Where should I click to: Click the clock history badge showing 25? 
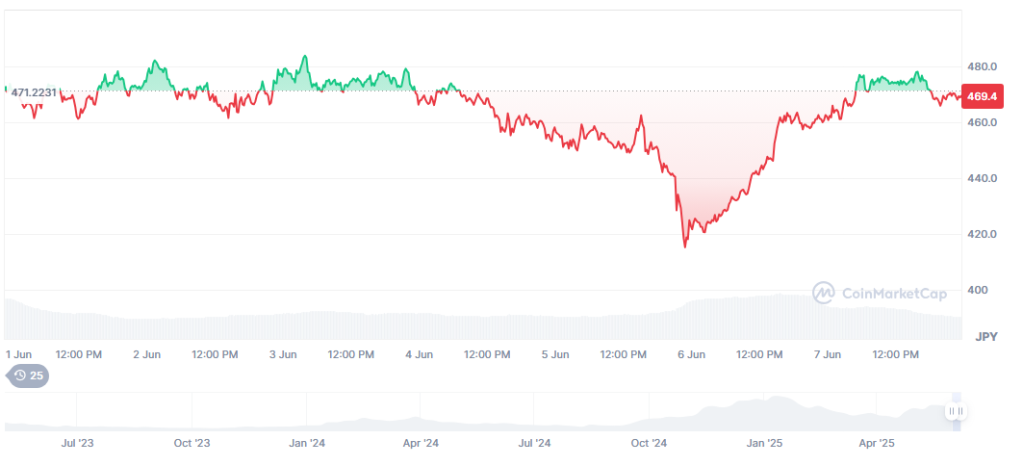click(28, 376)
